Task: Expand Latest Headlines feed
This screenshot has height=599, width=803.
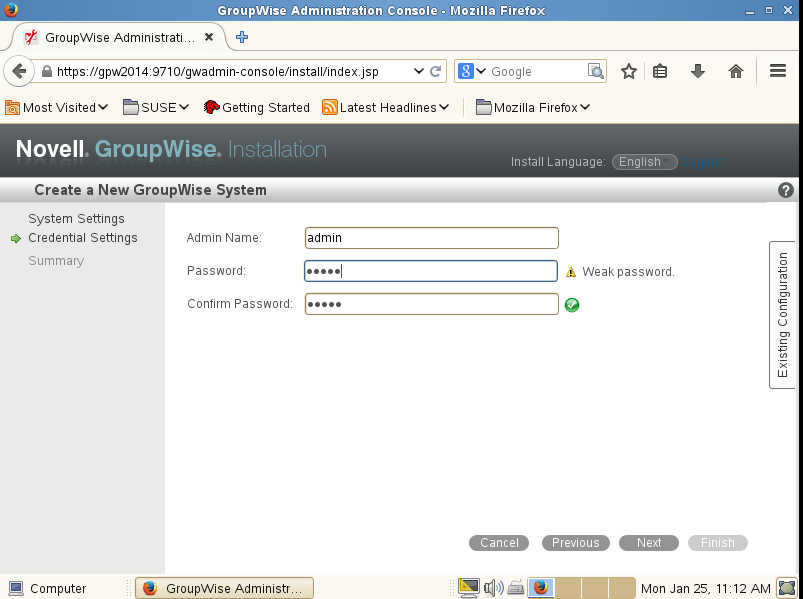Action: (386, 108)
